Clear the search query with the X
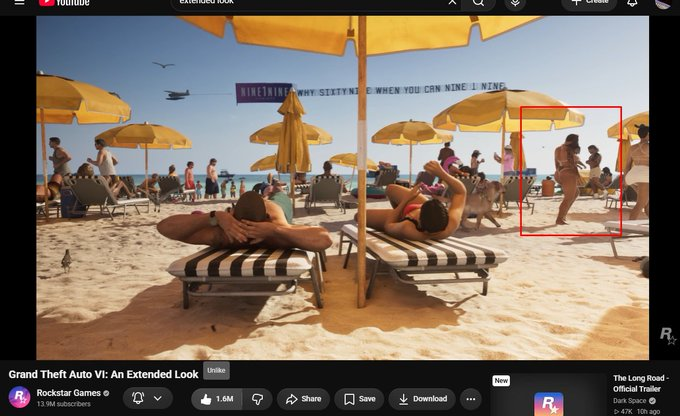This screenshot has width=680, height=416. 452,3
